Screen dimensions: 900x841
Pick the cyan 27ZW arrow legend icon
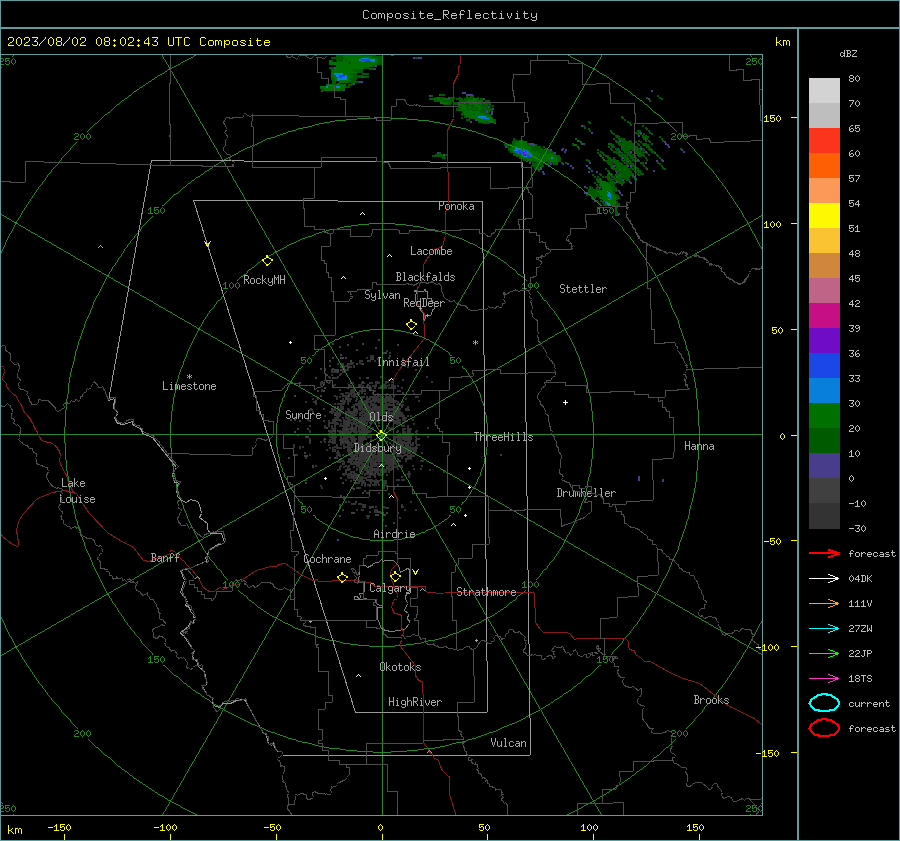coord(824,629)
